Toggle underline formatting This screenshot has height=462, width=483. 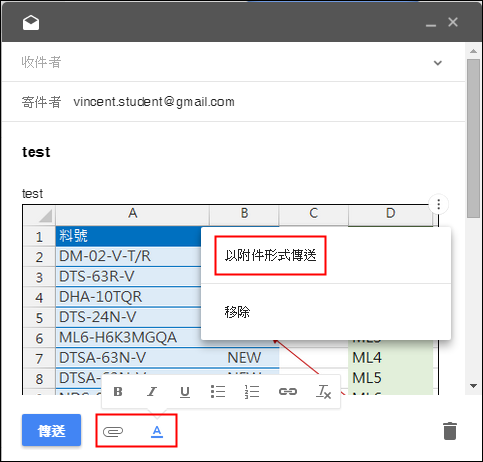tap(185, 392)
